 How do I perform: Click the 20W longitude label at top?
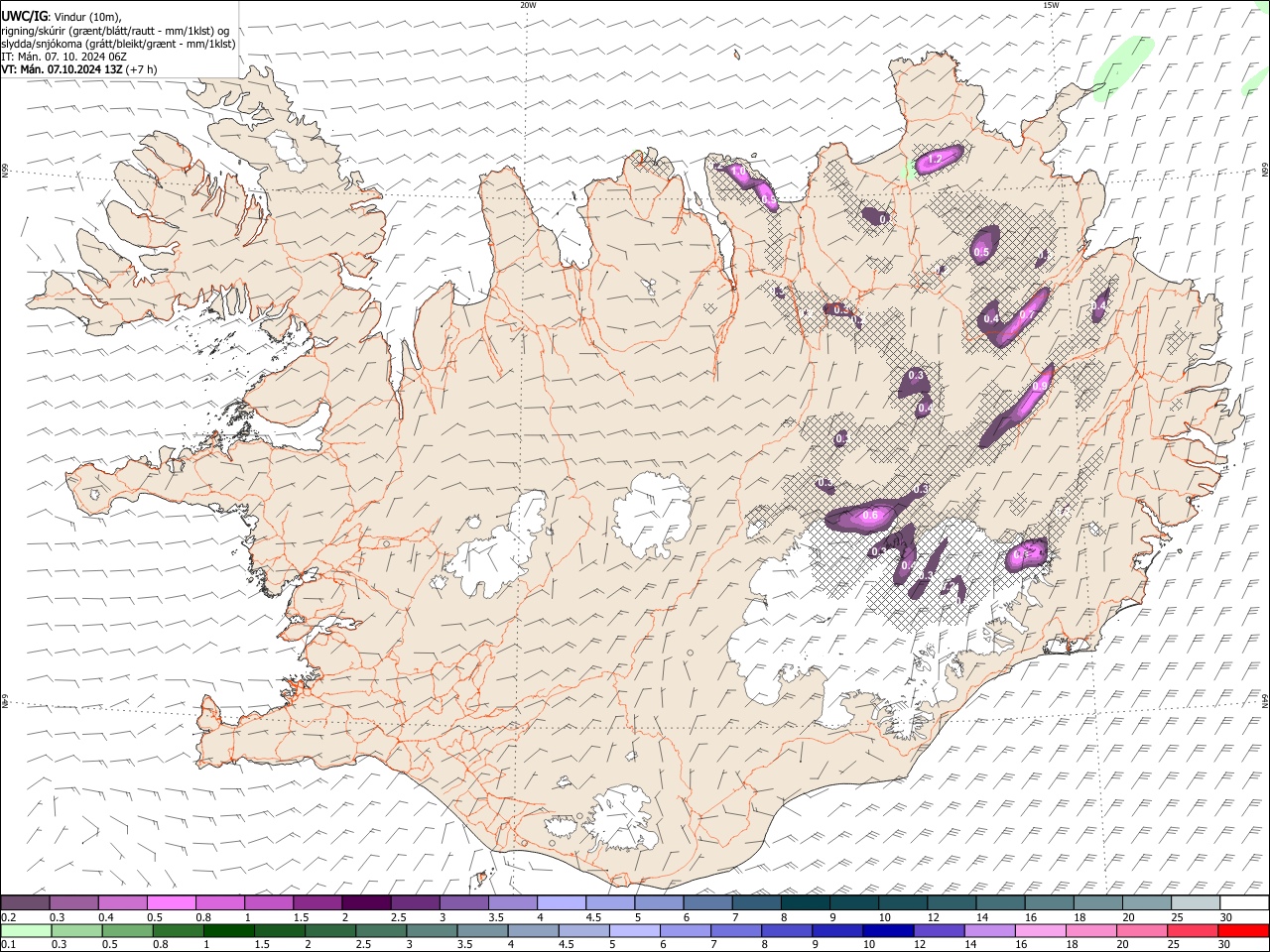tap(528, 5)
